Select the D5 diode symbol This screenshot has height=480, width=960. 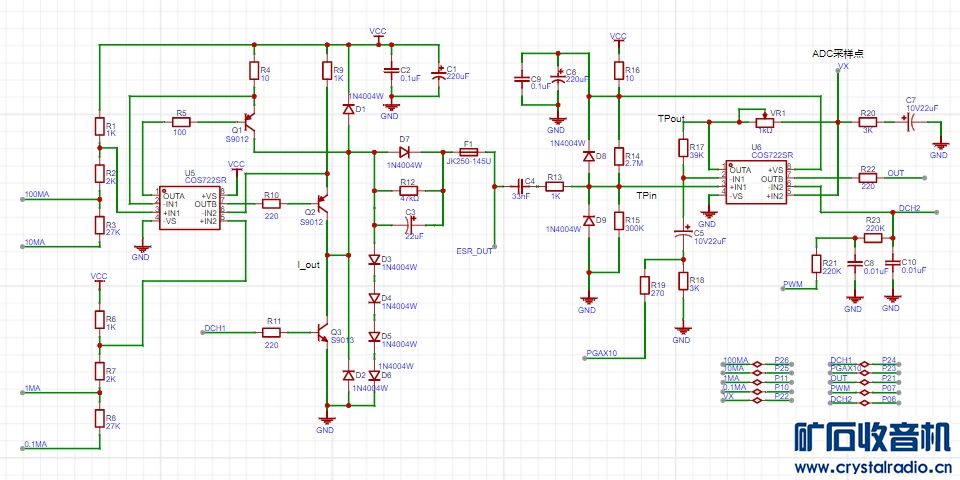[x=373, y=337]
